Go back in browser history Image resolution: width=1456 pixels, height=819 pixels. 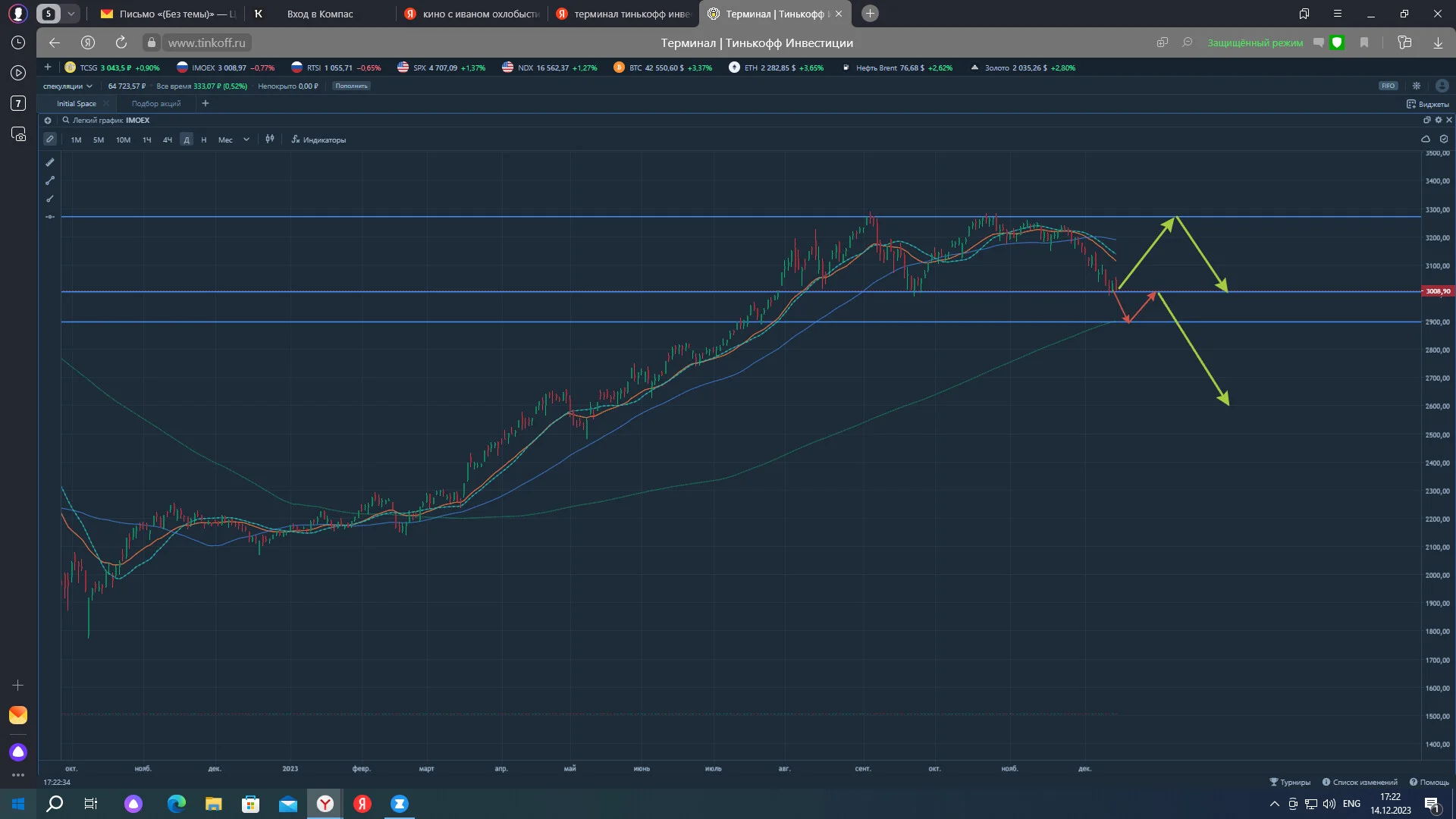[55, 43]
